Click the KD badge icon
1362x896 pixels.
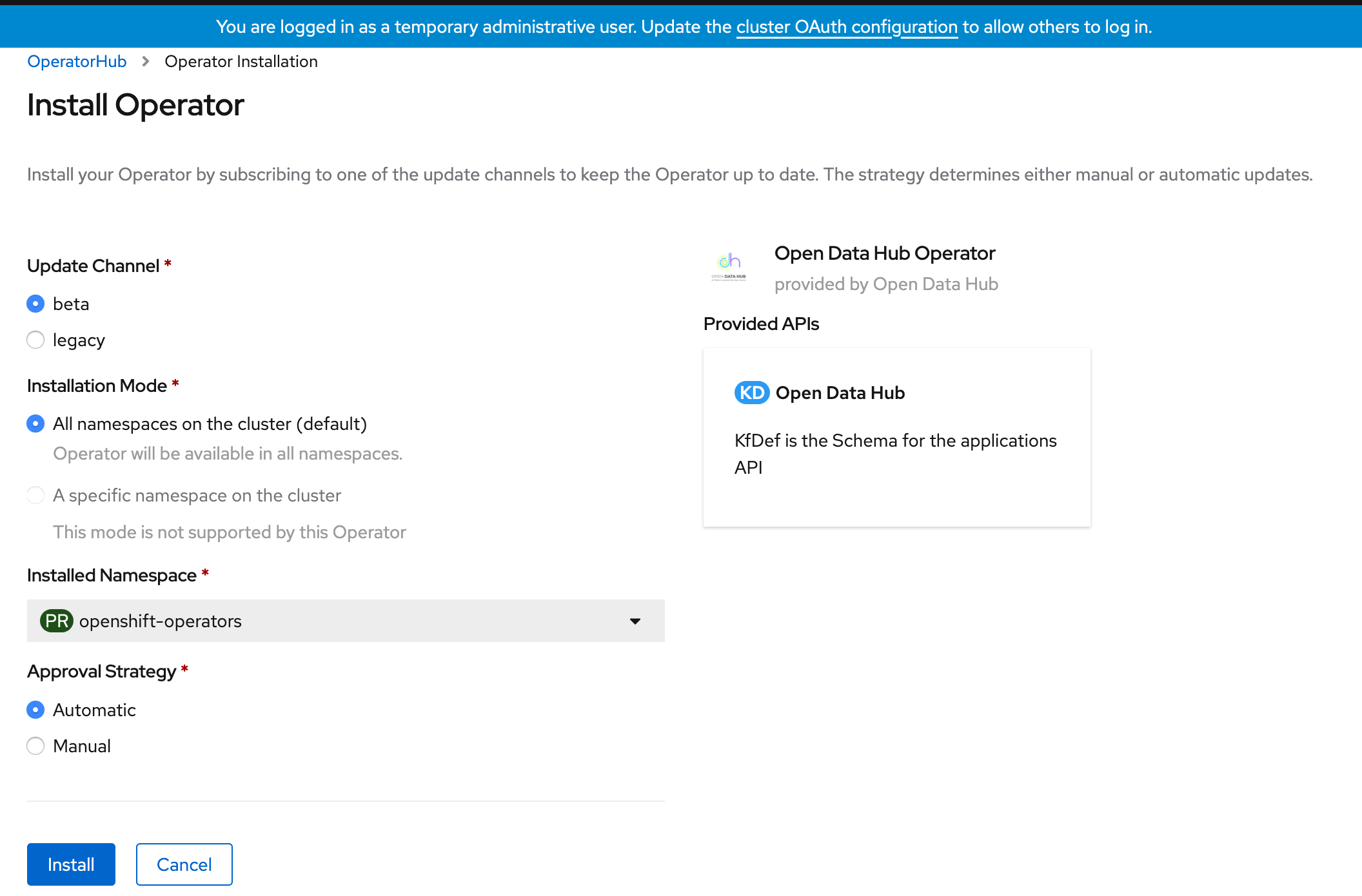pyautogui.click(x=751, y=393)
